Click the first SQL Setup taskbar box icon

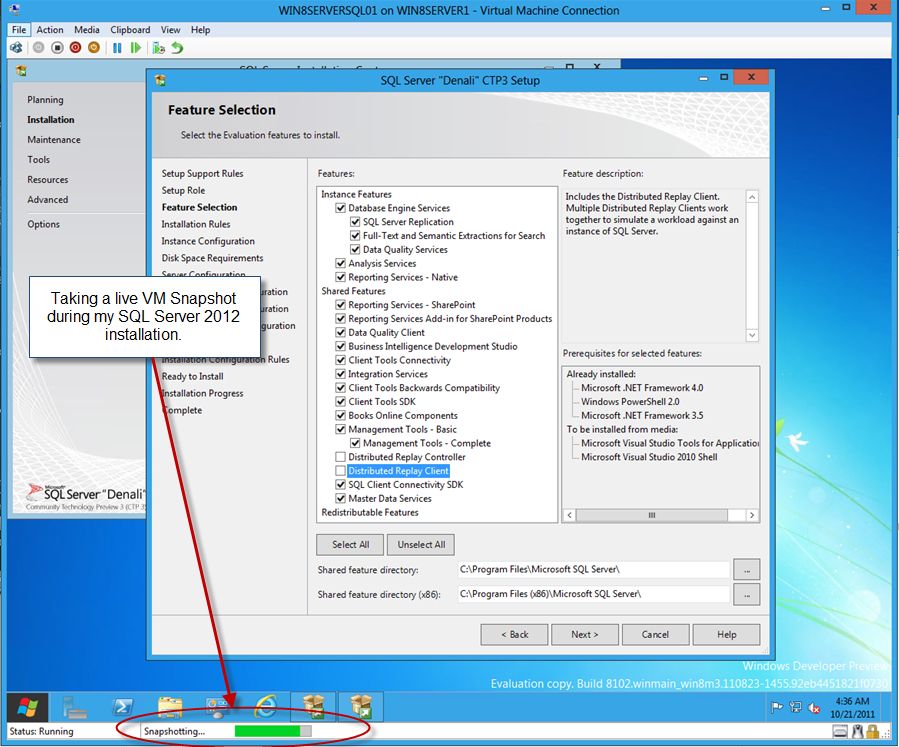point(314,707)
